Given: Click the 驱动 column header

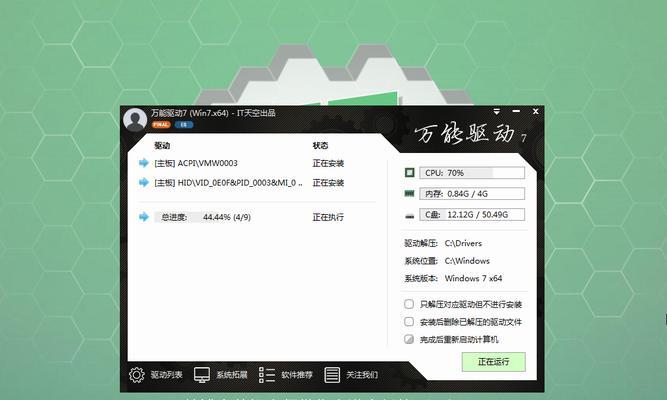Looking at the screenshot, I should click(162, 146).
